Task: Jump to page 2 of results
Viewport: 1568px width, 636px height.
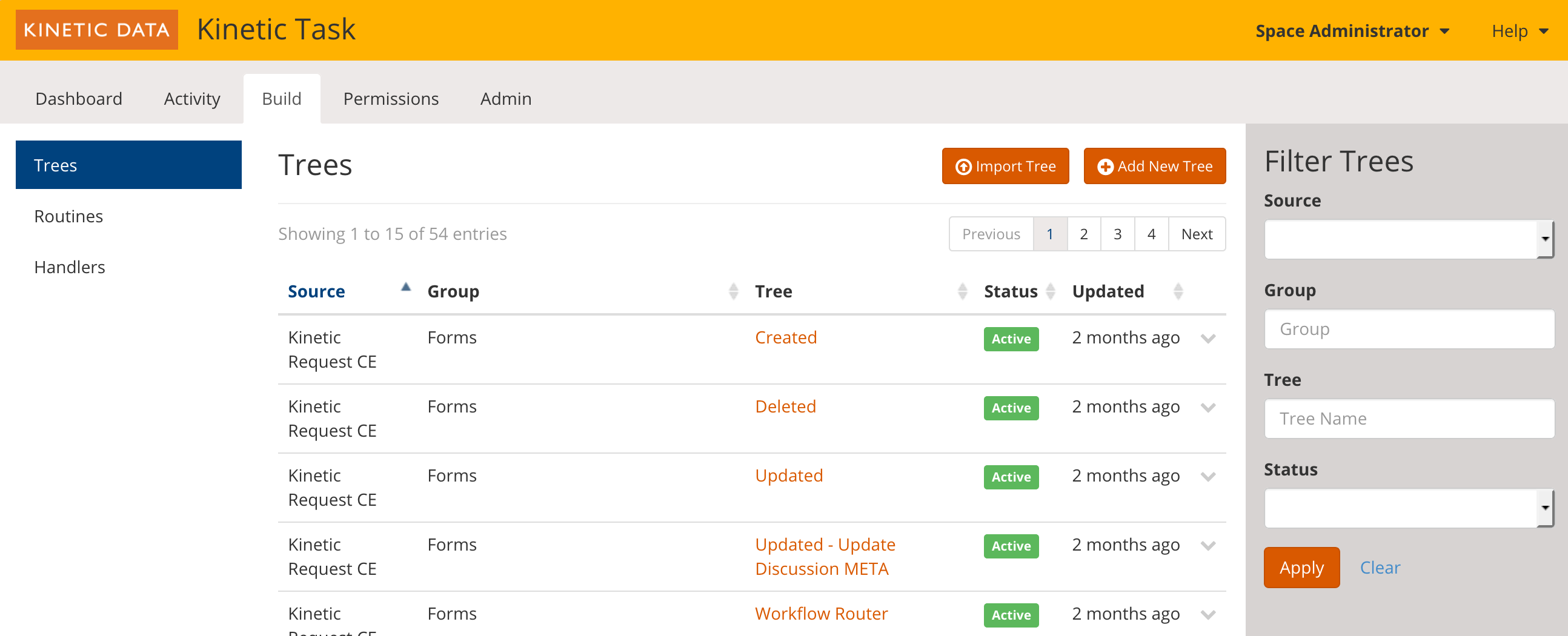Action: point(1083,234)
